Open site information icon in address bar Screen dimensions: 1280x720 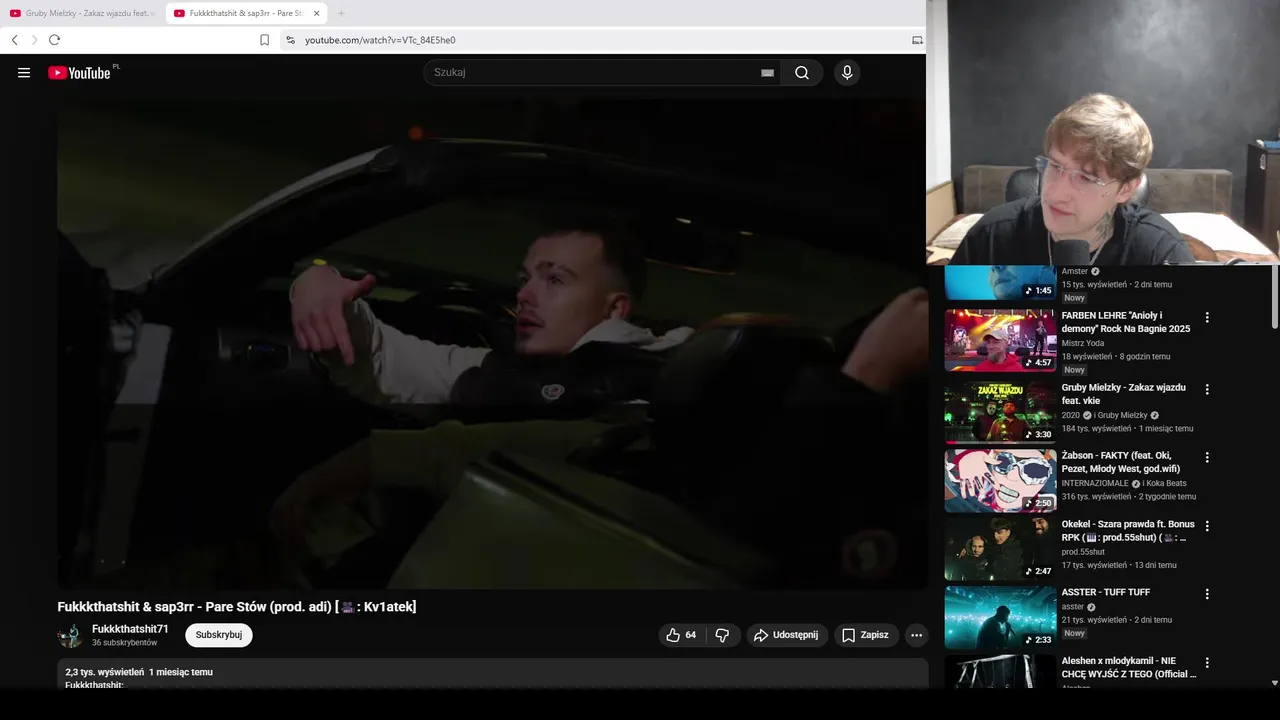[290, 40]
